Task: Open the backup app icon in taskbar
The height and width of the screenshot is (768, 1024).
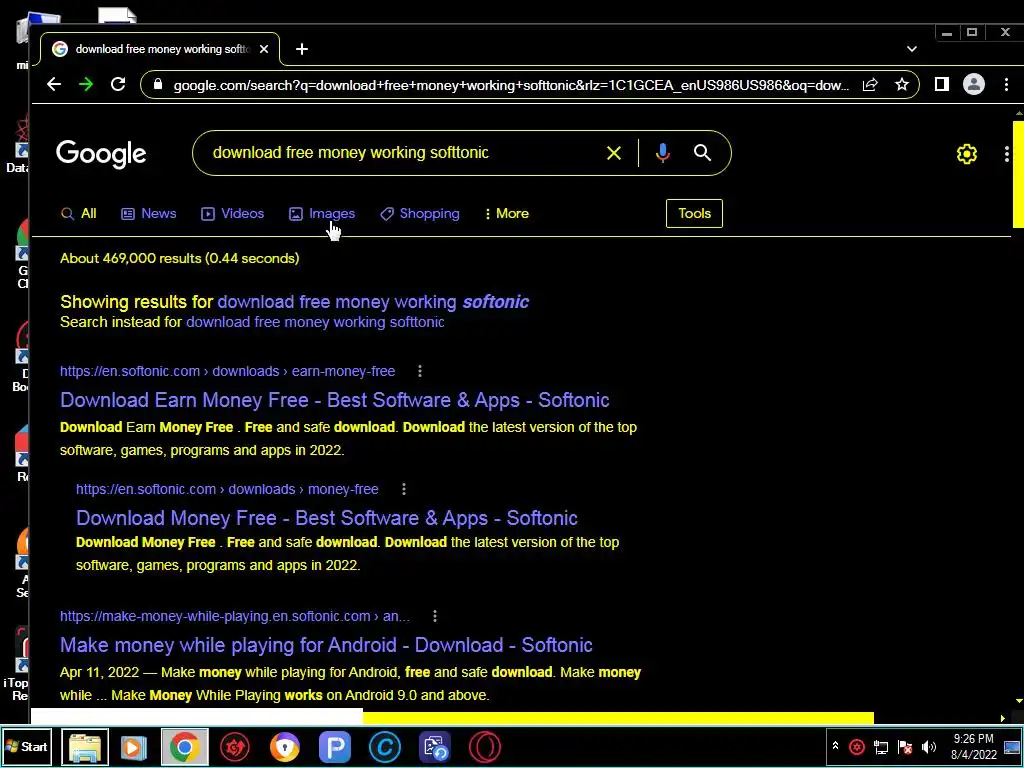Action: [x=435, y=747]
